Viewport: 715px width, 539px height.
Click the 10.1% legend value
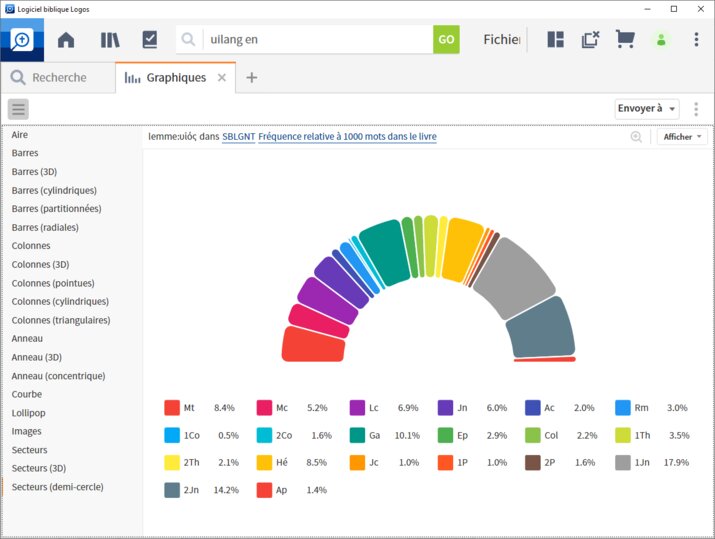coord(407,435)
